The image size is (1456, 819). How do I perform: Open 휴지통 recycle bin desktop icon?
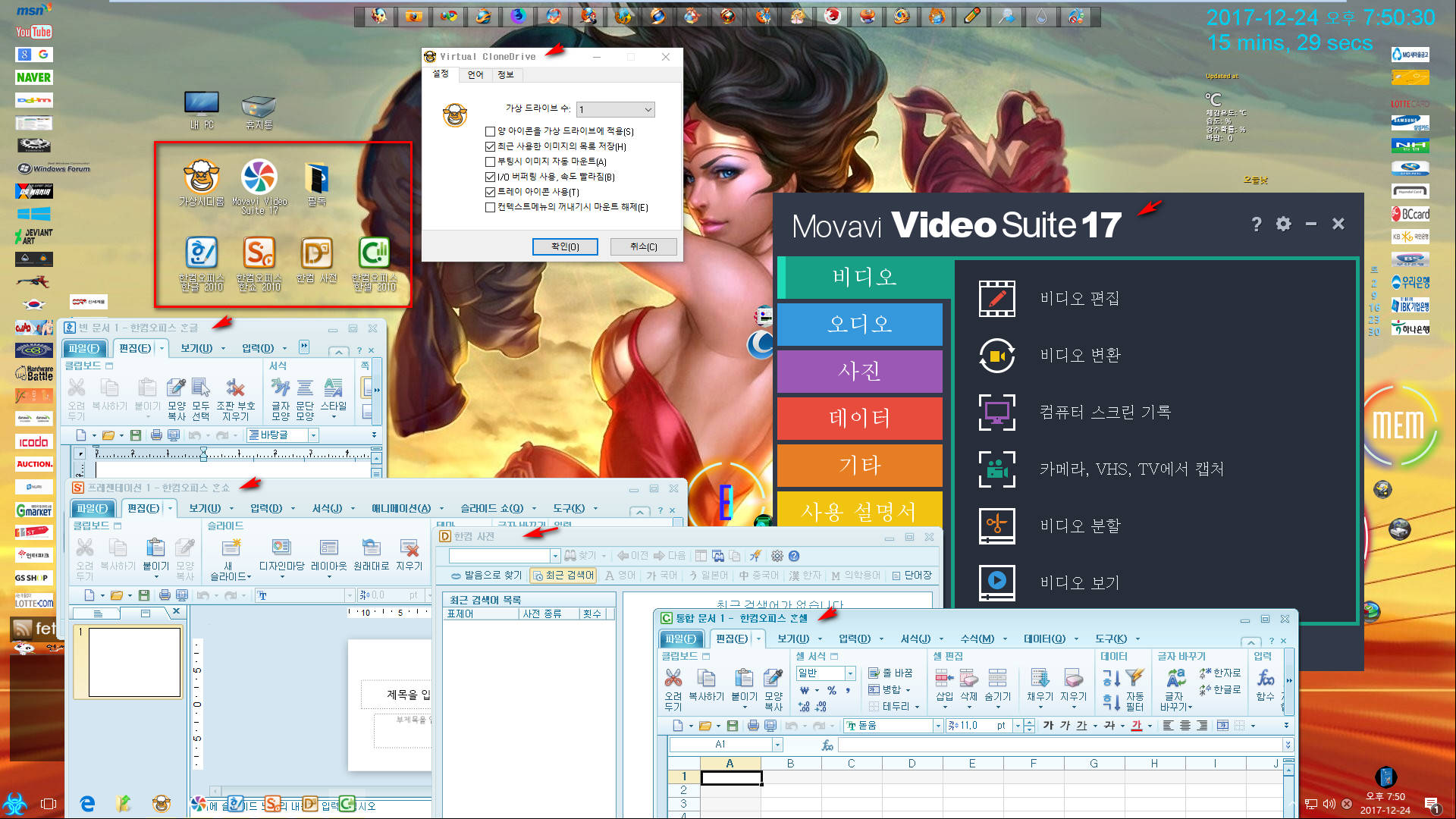(259, 111)
